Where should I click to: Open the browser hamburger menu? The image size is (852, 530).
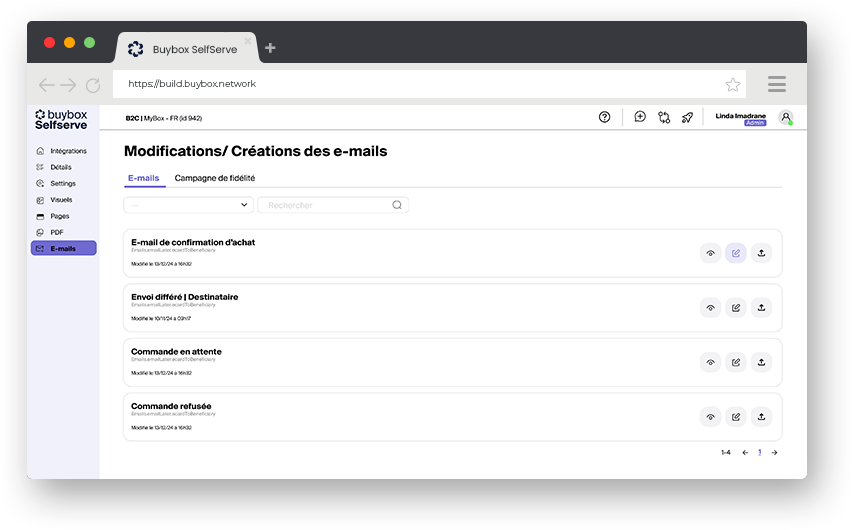(776, 84)
